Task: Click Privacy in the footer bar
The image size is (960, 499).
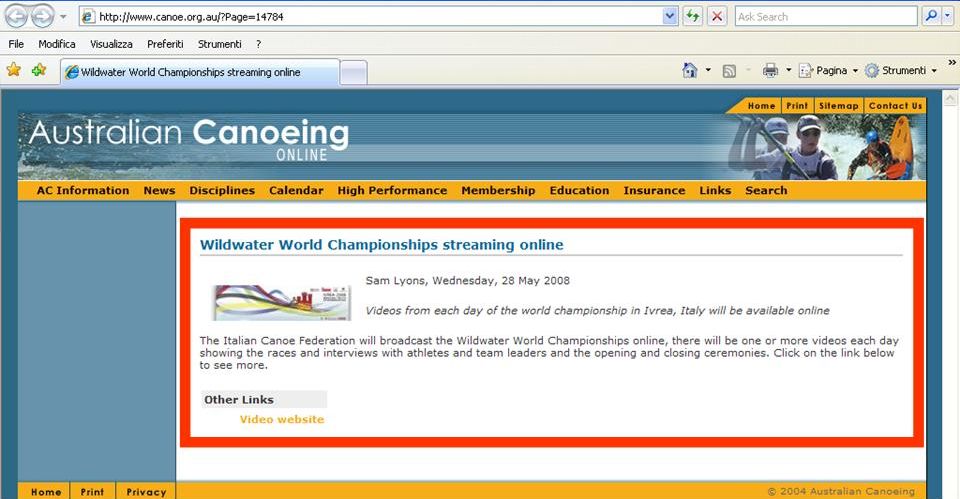Action: tap(146, 492)
